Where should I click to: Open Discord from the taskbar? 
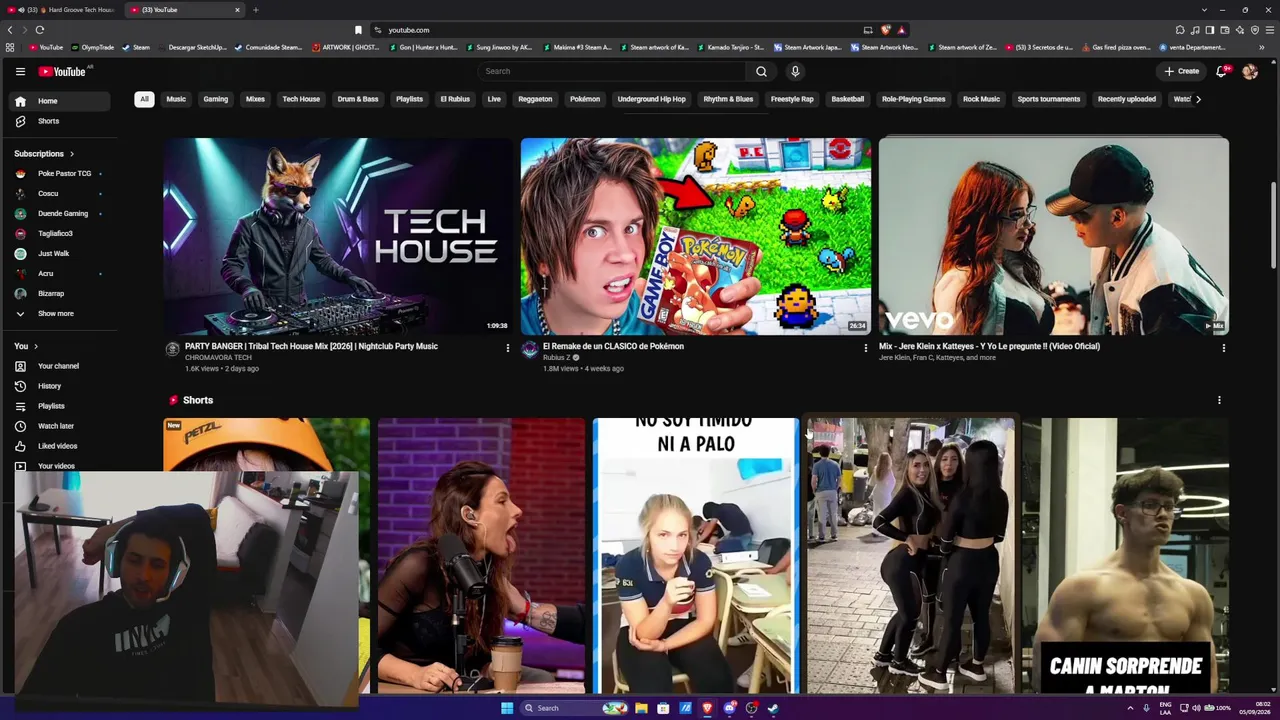click(x=729, y=708)
